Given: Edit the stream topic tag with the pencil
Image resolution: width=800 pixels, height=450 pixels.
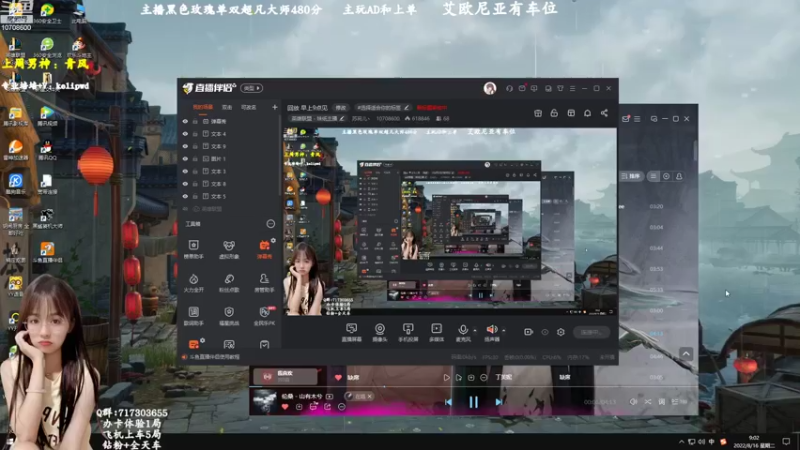Looking at the screenshot, I should pos(407,108).
